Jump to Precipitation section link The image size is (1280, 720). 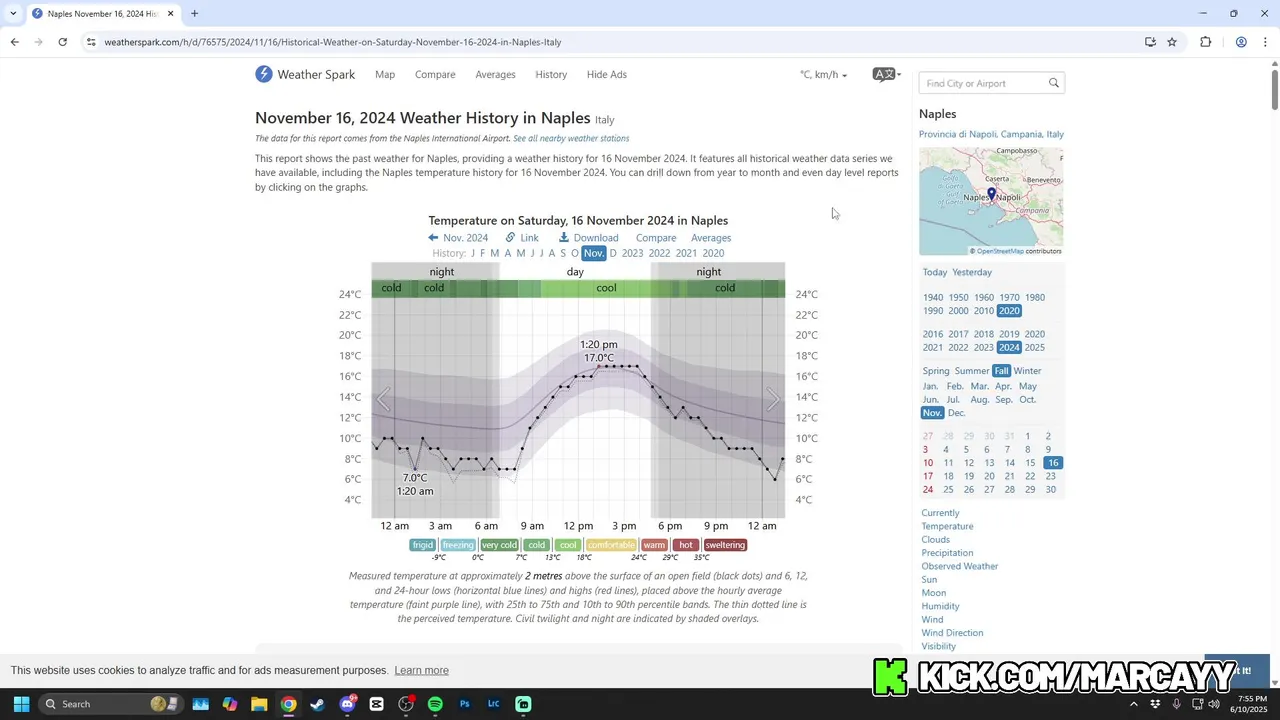point(947,553)
